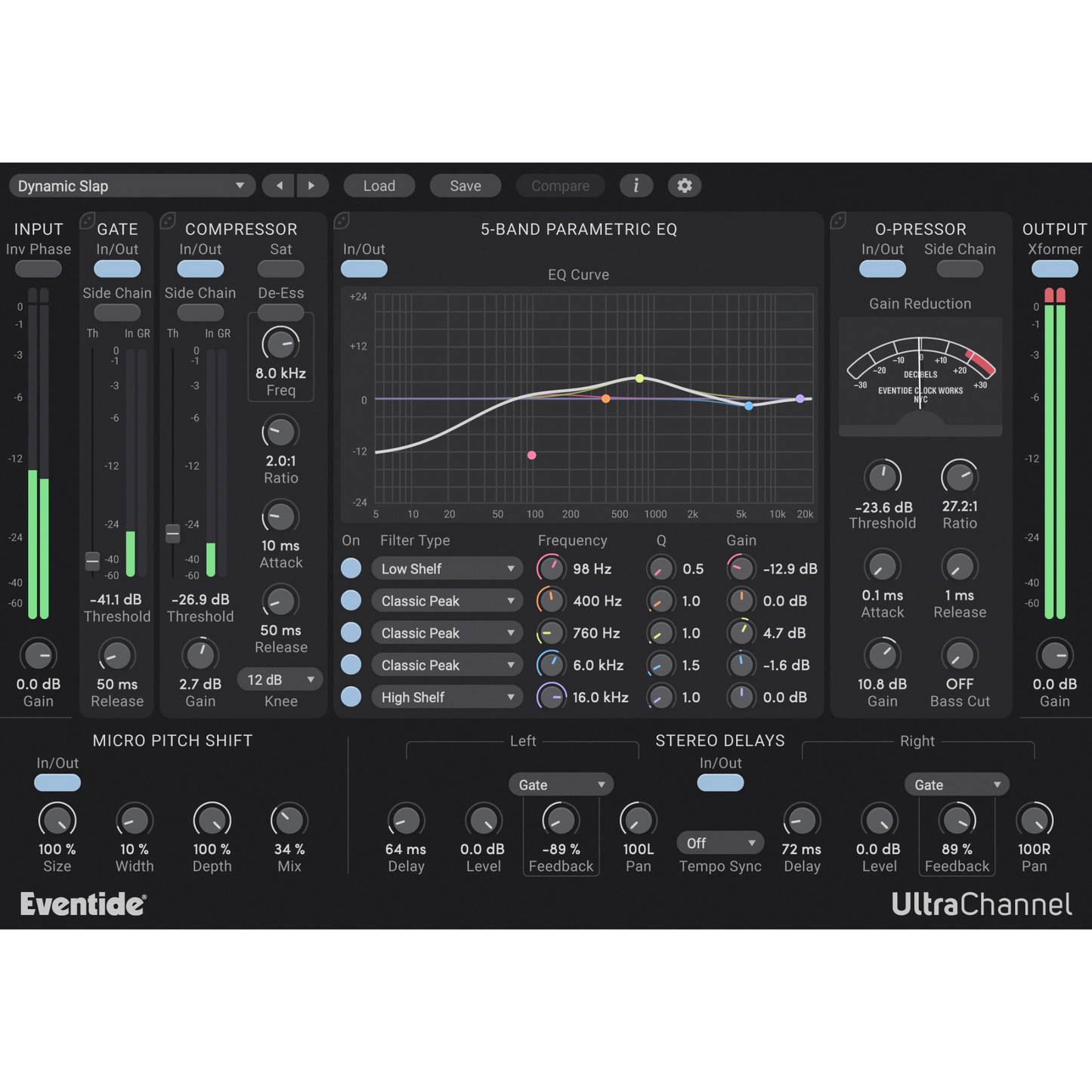
Task: Click the Save button
Action: click(466, 186)
